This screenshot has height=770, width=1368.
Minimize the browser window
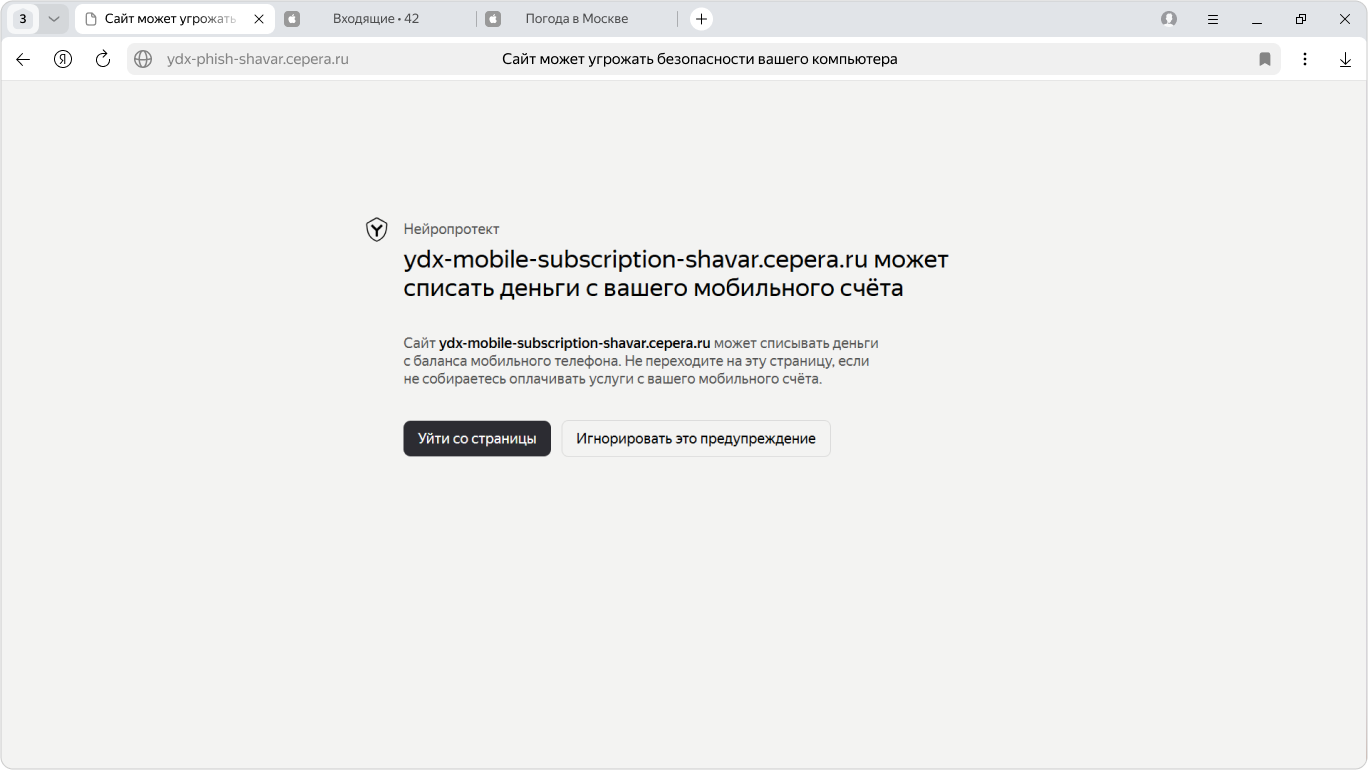(x=1257, y=19)
